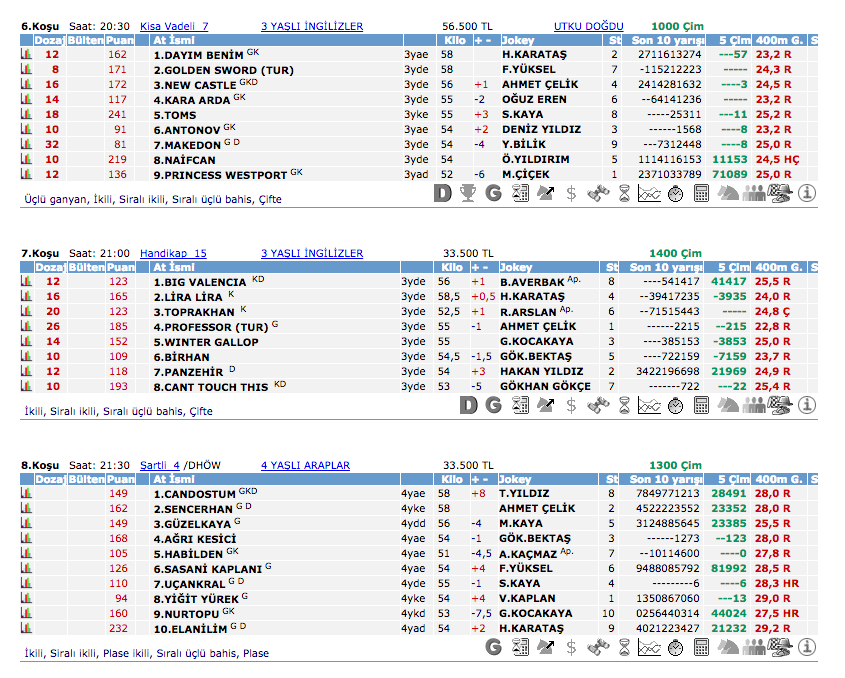
Task: Open bar chart icon next to DAYIM BENİM
Action: (x=27, y=54)
